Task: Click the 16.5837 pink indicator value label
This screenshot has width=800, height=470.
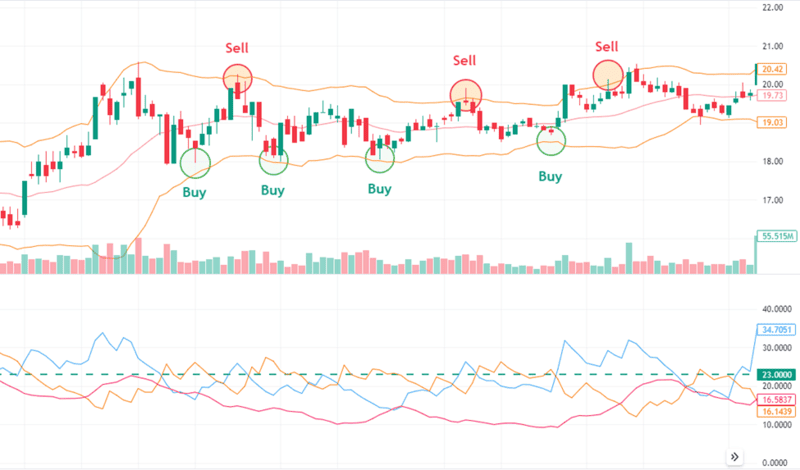Action: 776,400
